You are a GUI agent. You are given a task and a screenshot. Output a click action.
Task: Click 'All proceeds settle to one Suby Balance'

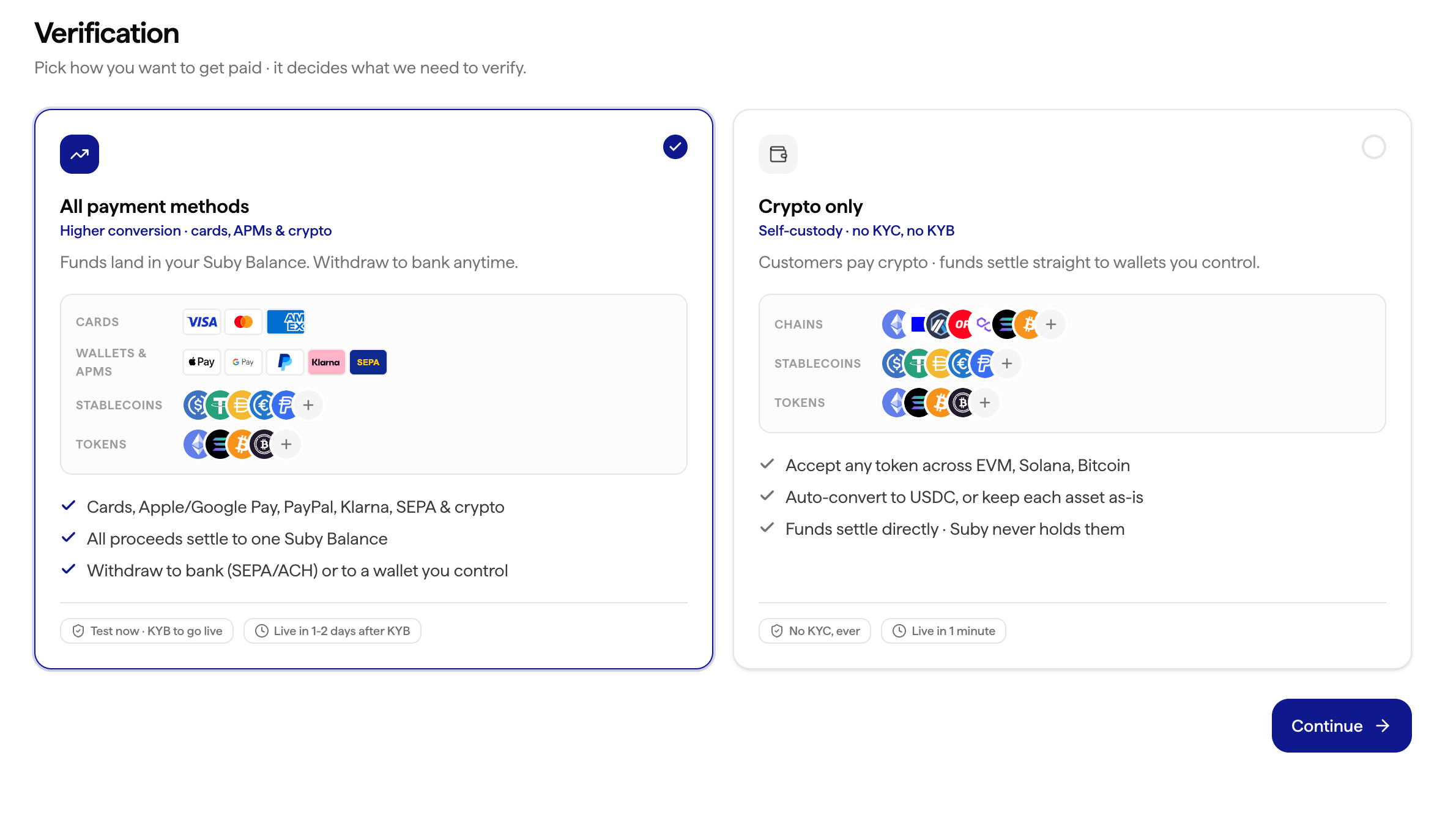237,539
